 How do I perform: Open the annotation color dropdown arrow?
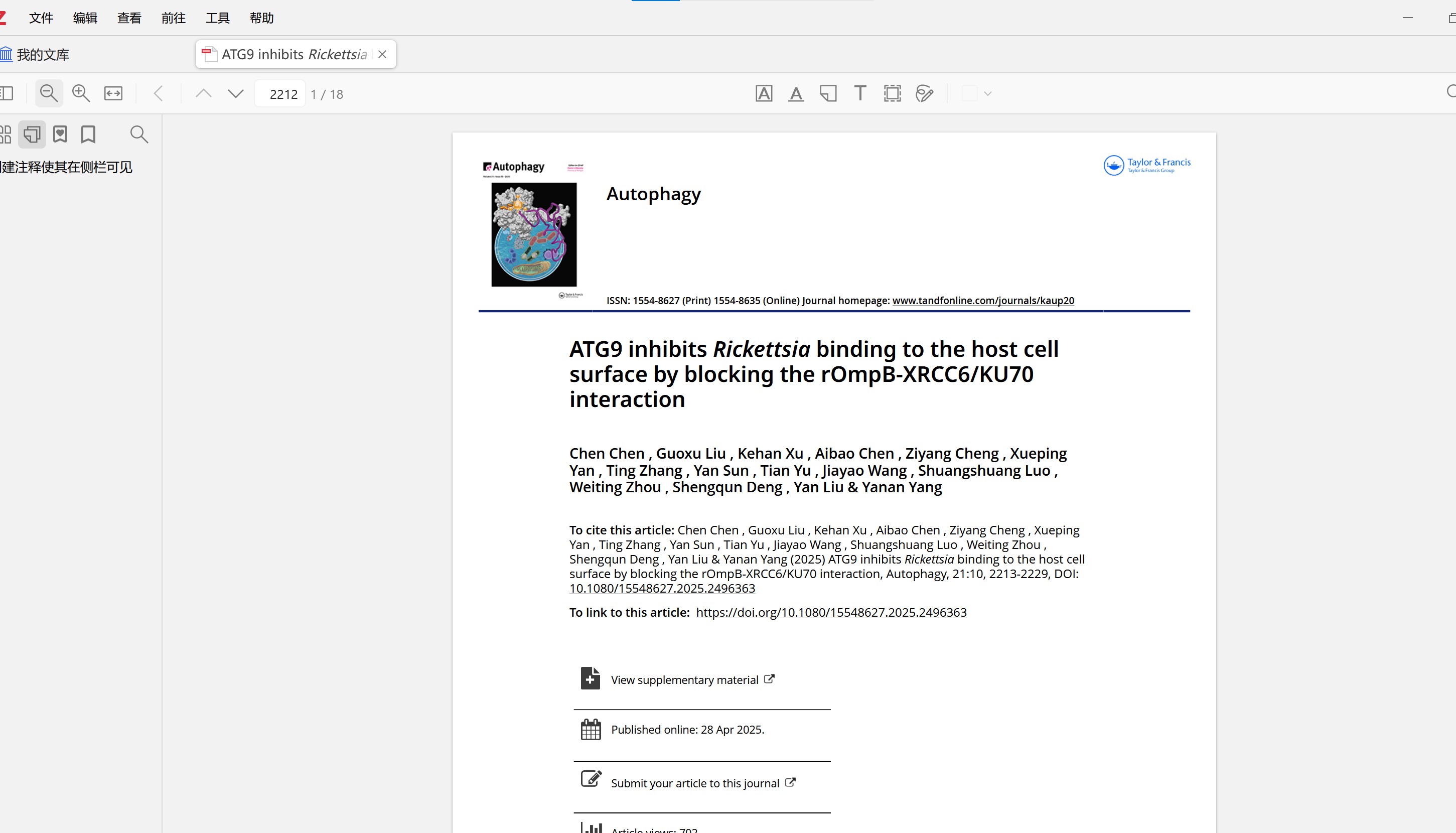point(987,93)
